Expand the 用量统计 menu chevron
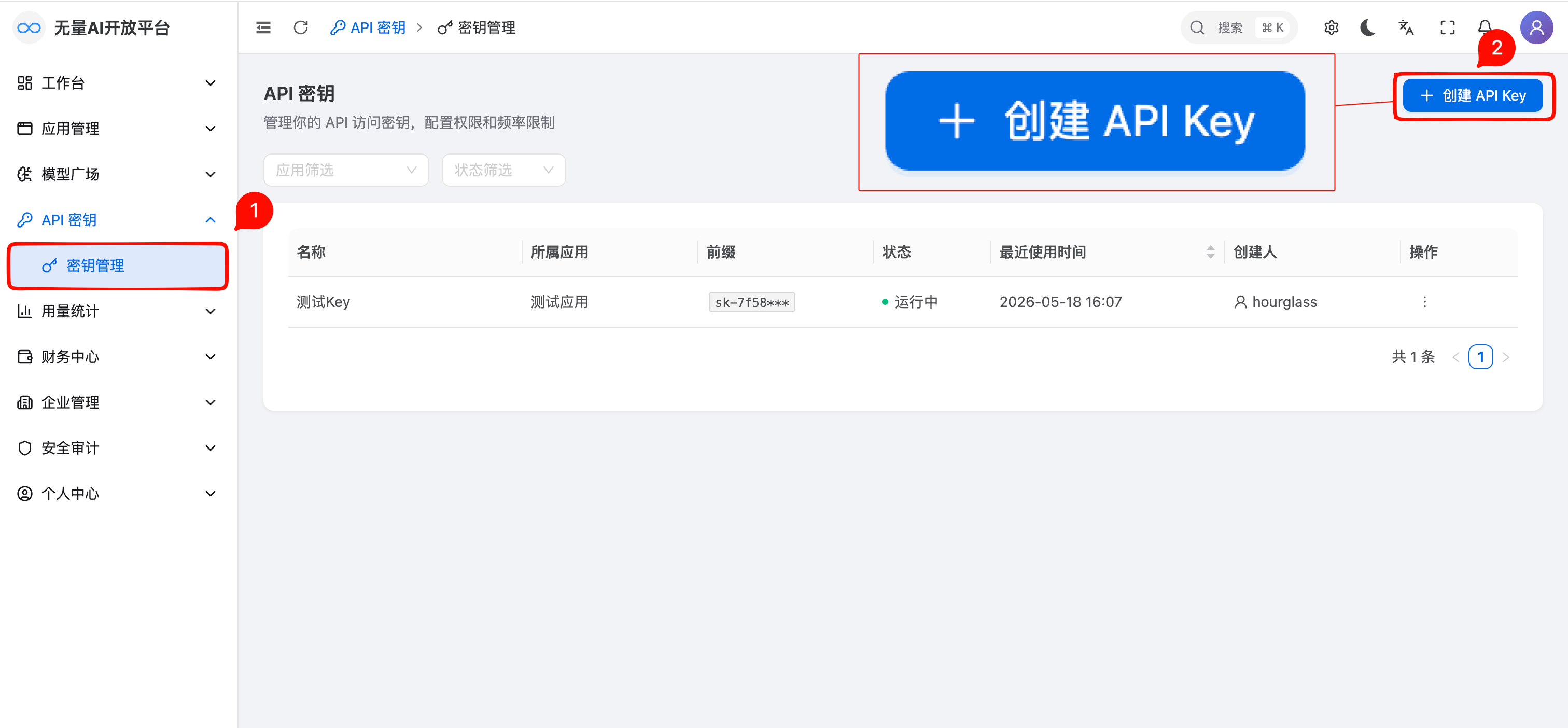Viewport: 1568px width, 728px height. click(211, 311)
